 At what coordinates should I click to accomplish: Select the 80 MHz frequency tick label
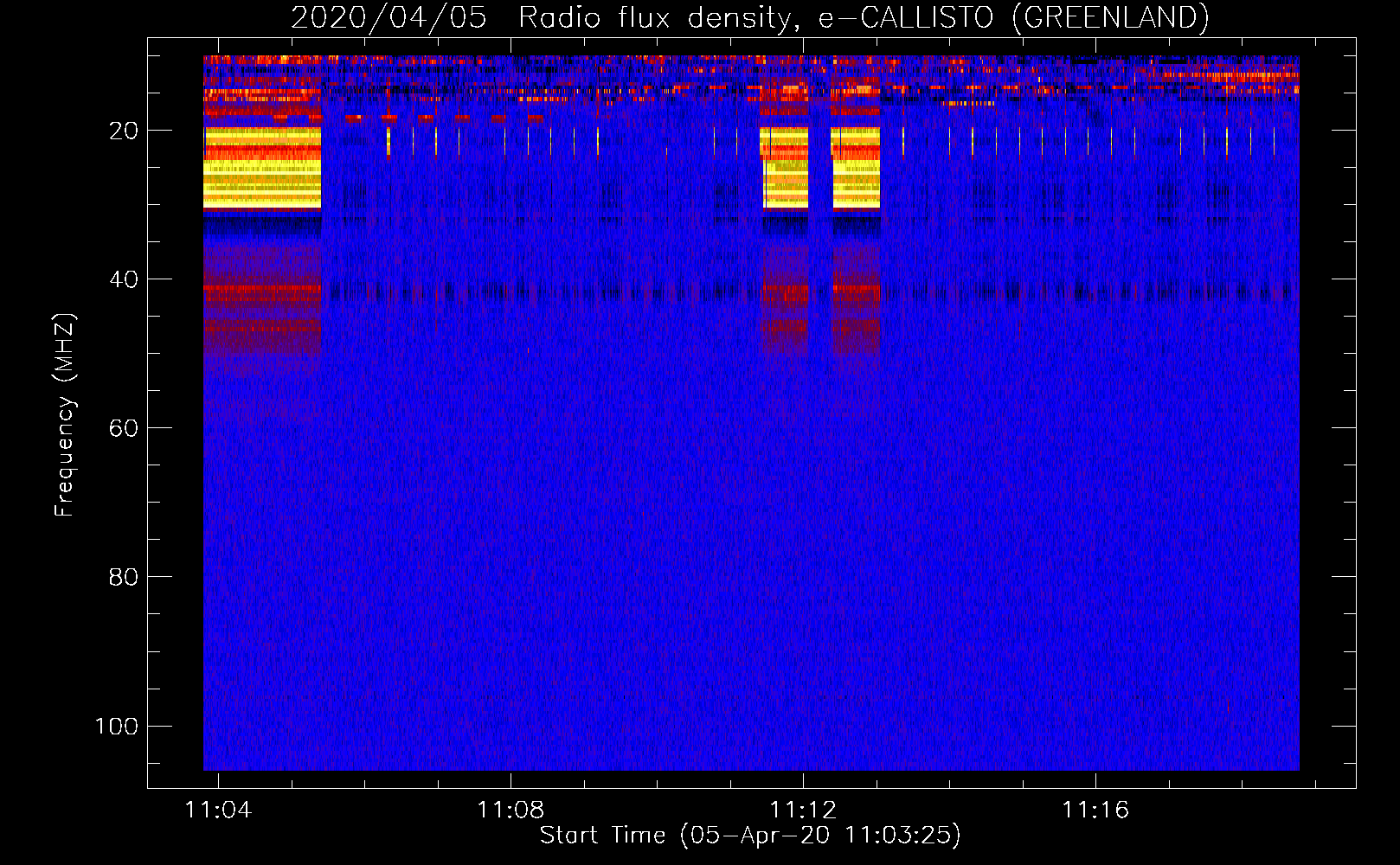click(x=124, y=577)
